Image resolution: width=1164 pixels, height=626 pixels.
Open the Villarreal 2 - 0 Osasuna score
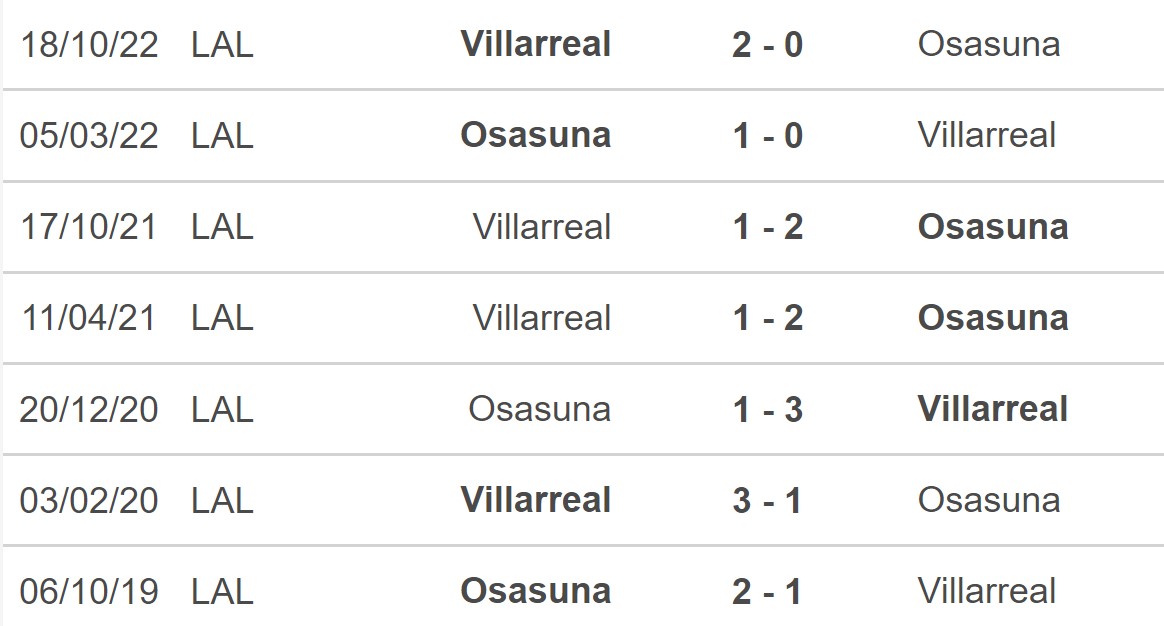pos(768,45)
